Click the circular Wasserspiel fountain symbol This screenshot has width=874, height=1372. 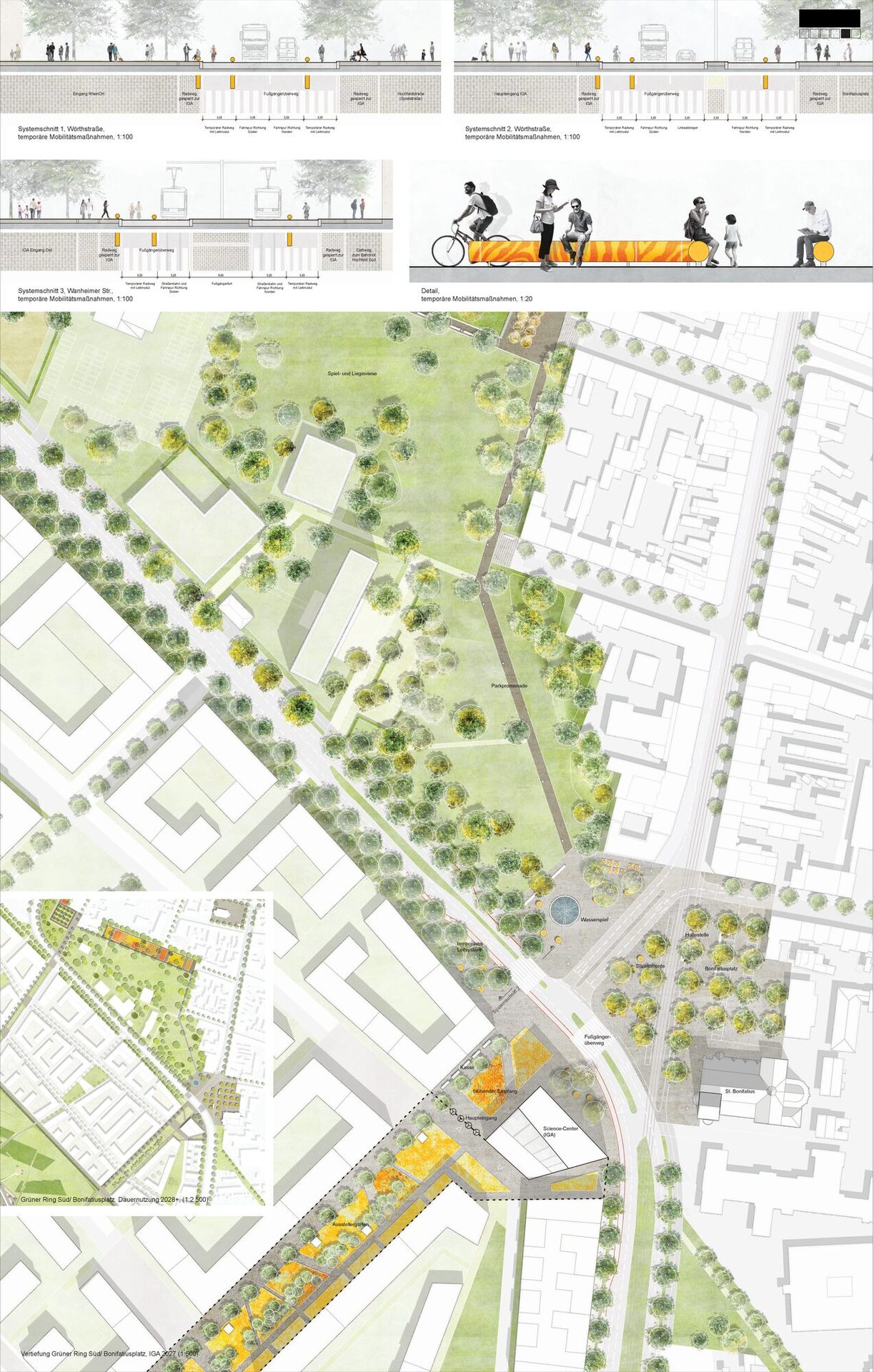(563, 910)
